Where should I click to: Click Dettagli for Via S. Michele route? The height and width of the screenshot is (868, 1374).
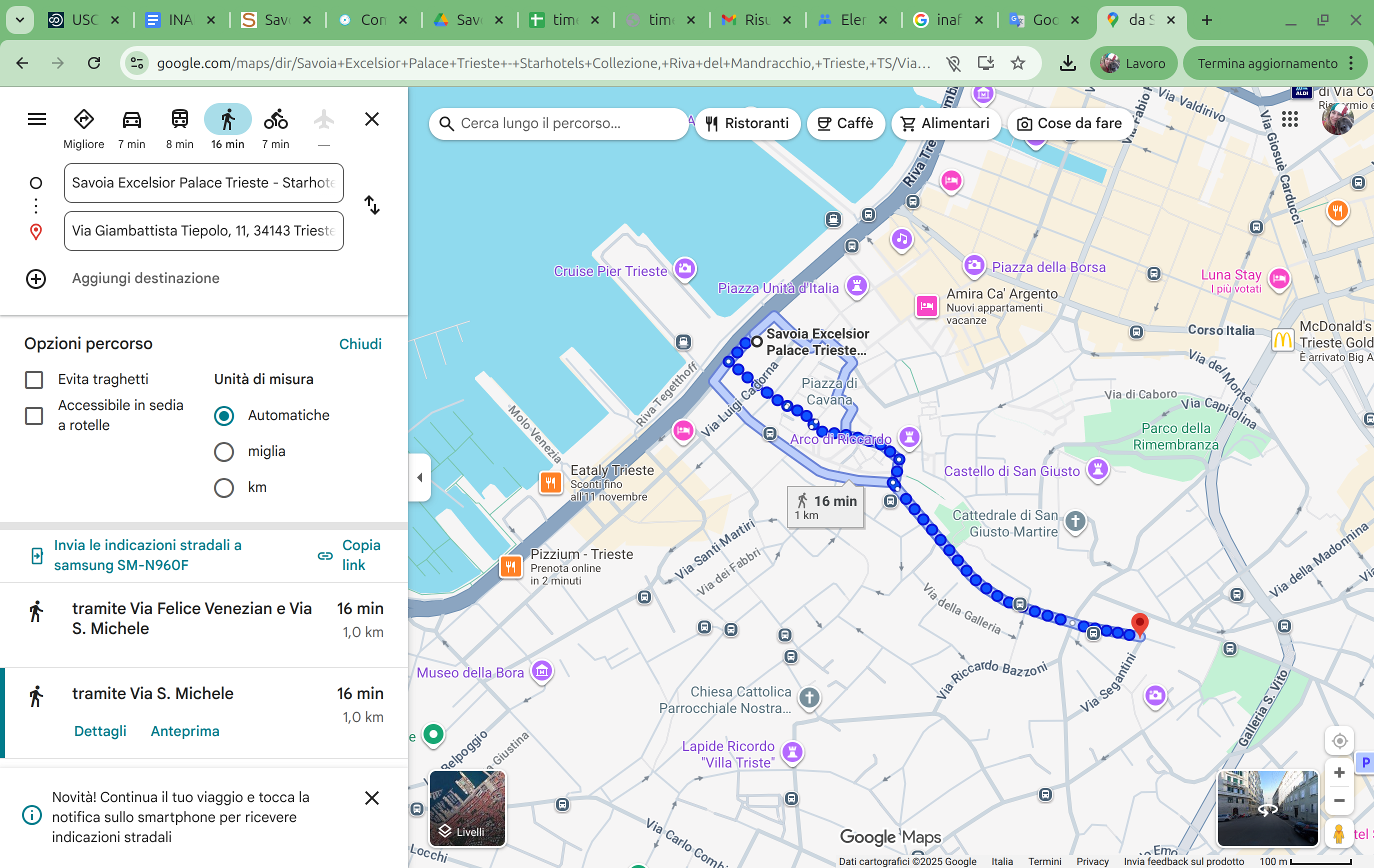(100, 731)
